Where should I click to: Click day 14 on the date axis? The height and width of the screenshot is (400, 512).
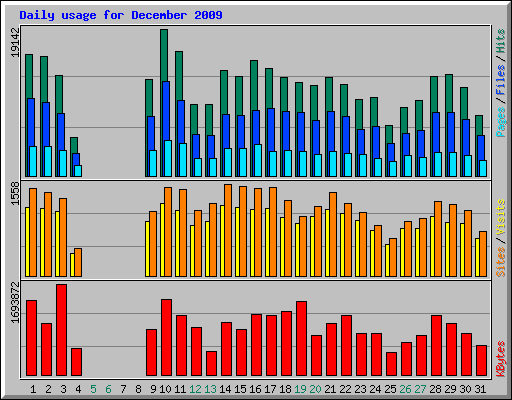click(x=225, y=389)
